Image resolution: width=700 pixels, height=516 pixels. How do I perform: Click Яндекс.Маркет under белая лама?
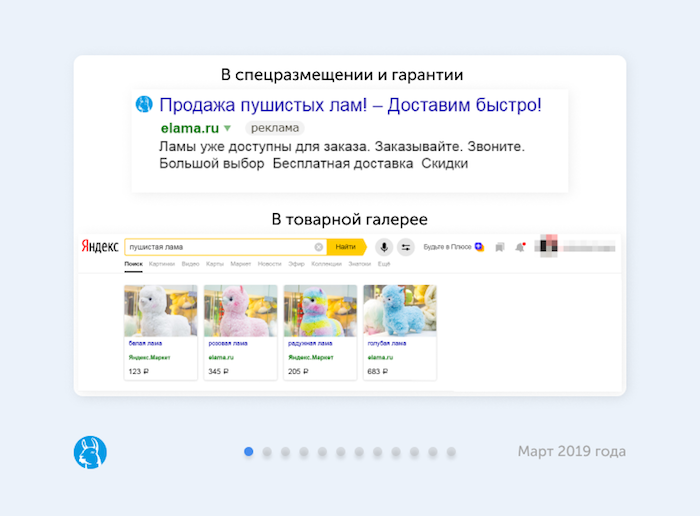tap(150, 358)
